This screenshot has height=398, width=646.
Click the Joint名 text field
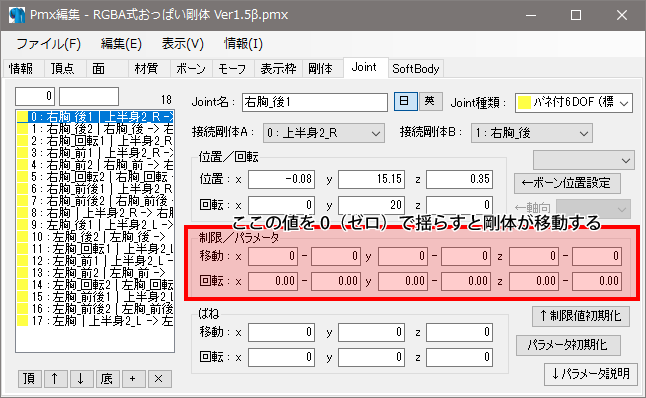tap(315, 102)
